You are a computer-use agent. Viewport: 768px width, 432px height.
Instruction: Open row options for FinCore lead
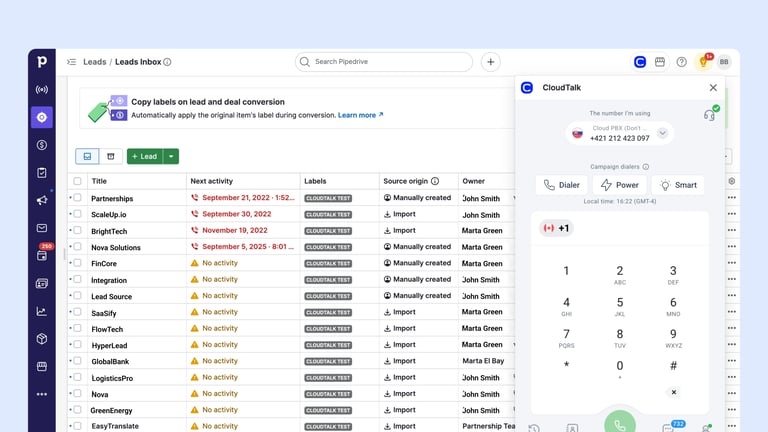pos(732,263)
